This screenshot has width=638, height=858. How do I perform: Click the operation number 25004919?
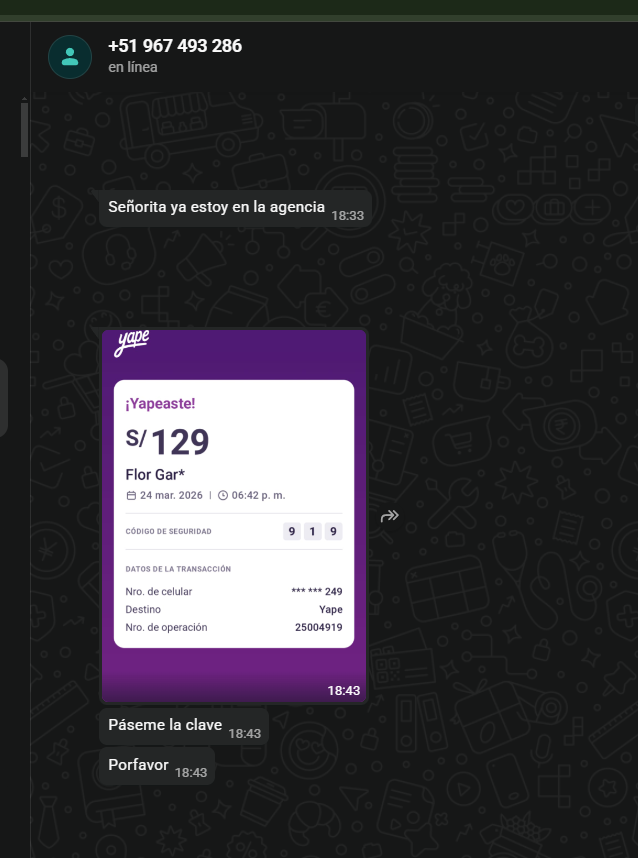[318, 627]
